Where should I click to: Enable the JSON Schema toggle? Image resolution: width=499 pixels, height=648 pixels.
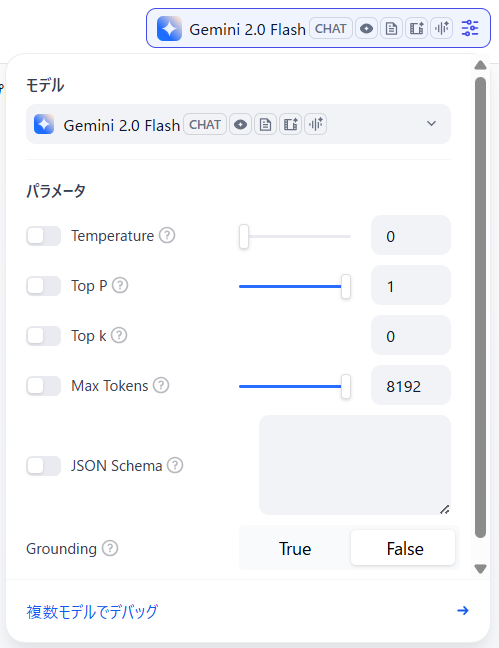click(43, 466)
